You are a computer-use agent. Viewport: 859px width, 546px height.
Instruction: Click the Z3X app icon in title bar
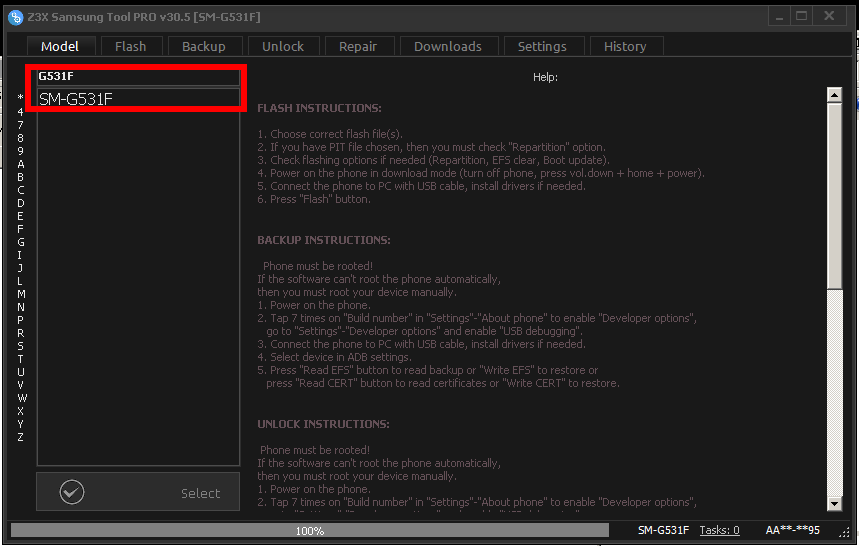click(x=15, y=17)
